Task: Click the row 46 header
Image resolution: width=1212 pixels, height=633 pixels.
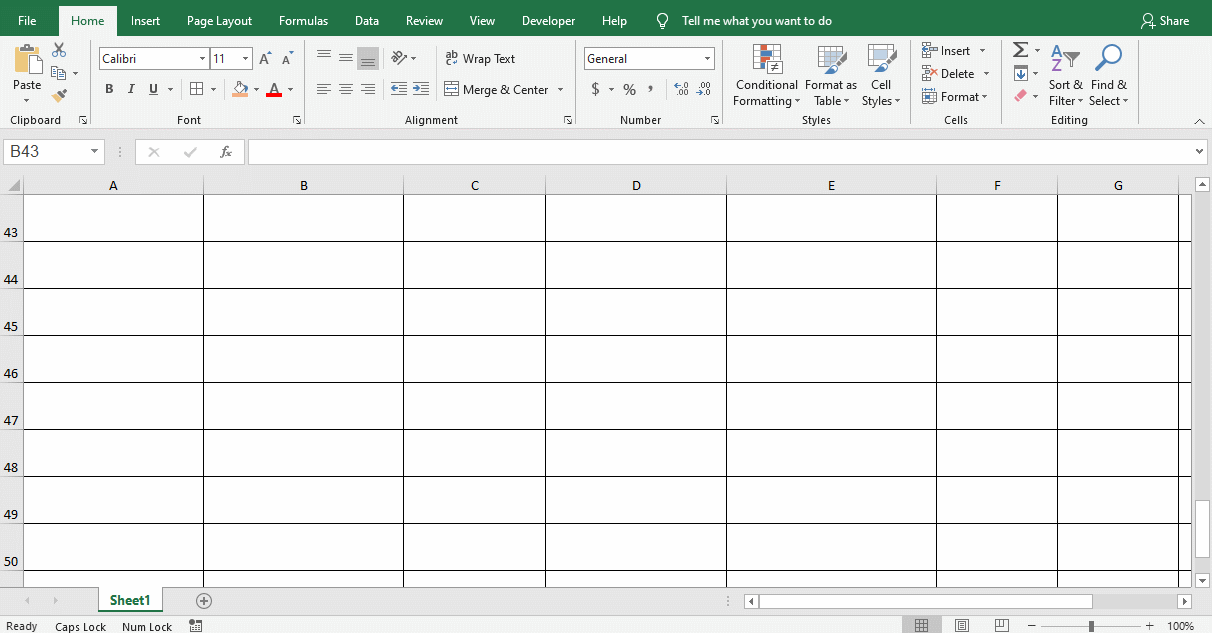Action: pyautogui.click(x=11, y=359)
